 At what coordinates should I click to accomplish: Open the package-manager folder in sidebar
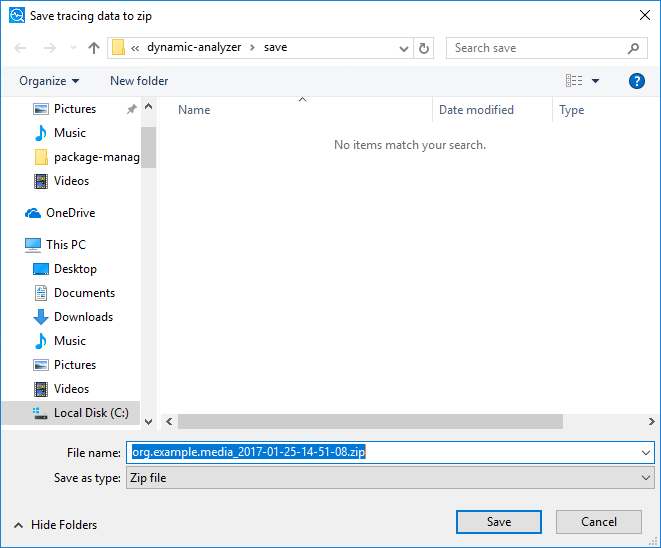tap(96, 157)
